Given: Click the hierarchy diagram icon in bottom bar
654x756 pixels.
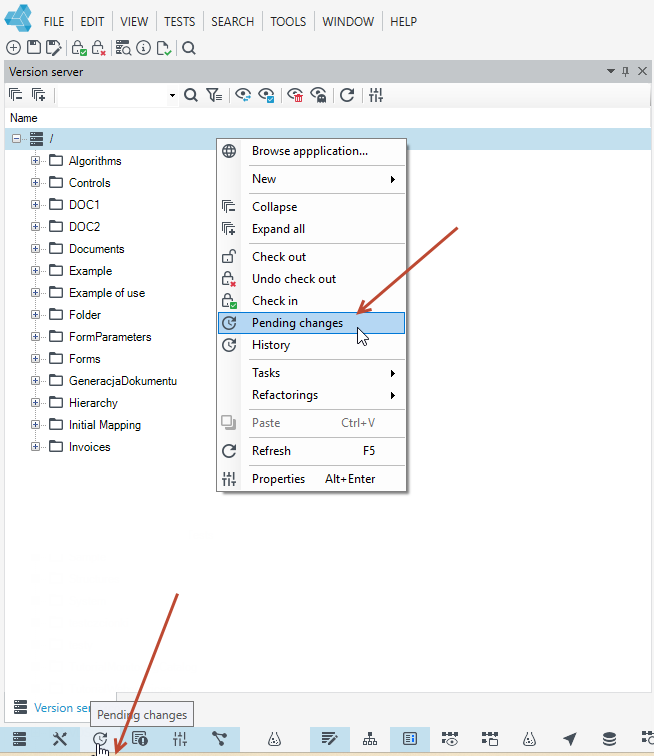Looking at the screenshot, I should tap(370, 739).
